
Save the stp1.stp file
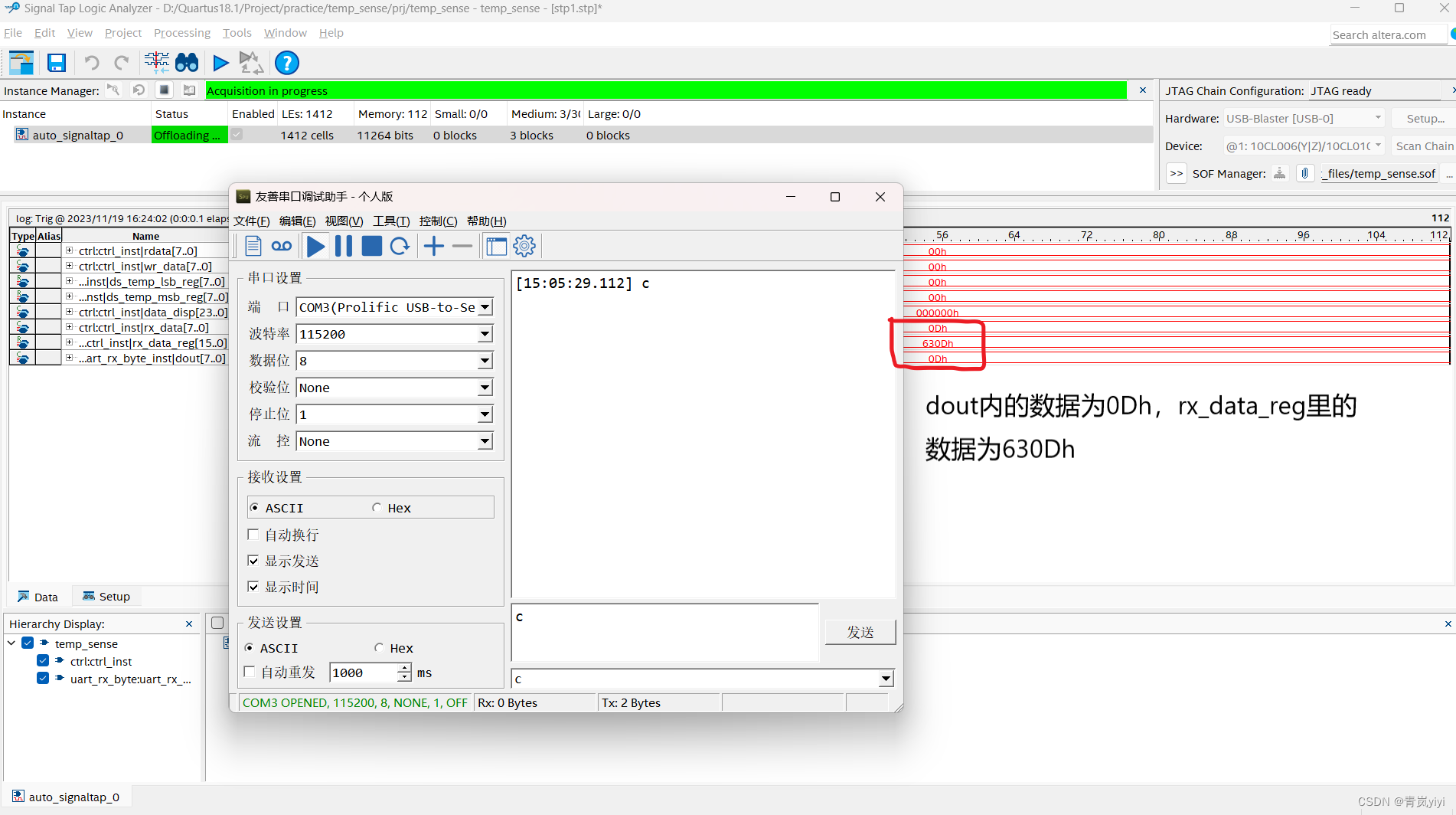coord(57,63)
